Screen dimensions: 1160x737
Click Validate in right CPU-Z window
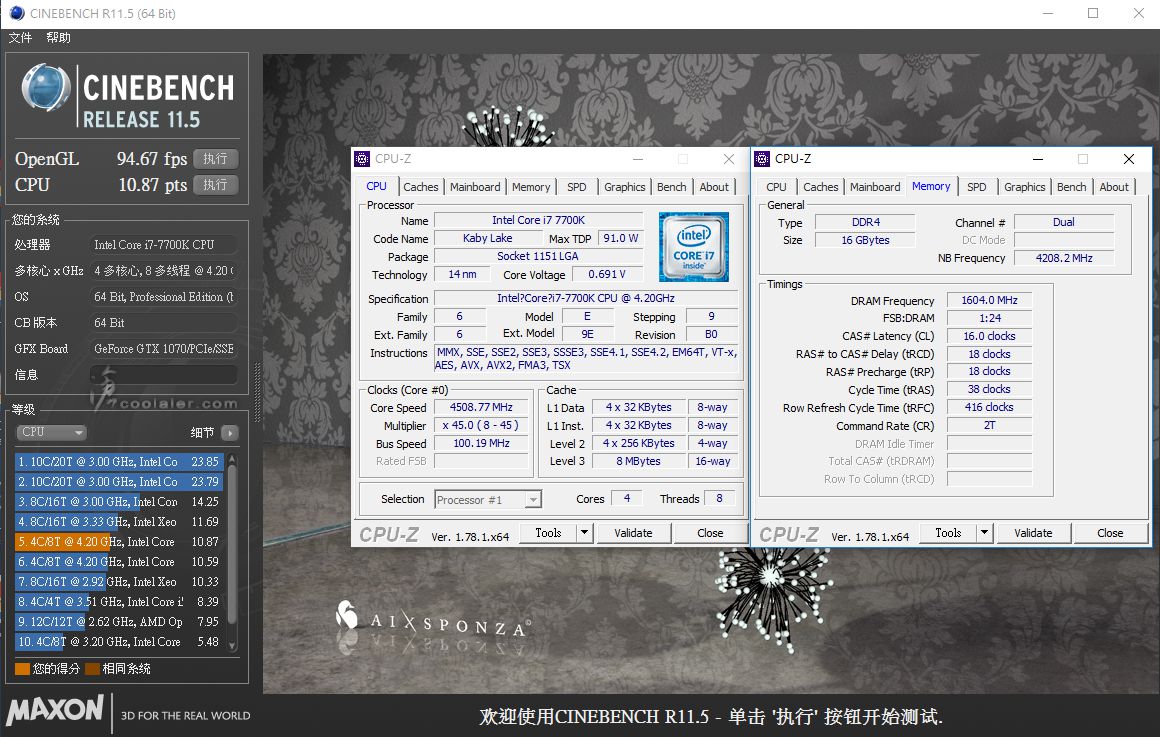pyautogui.click(x=1033, y=533)
